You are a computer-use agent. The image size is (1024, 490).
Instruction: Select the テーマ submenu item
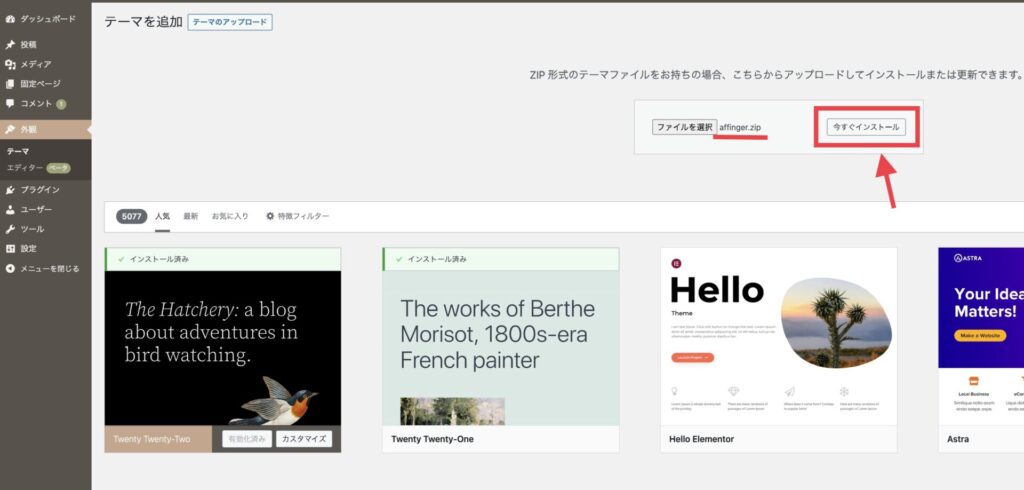pyautogui.click(x=18, y=151)
